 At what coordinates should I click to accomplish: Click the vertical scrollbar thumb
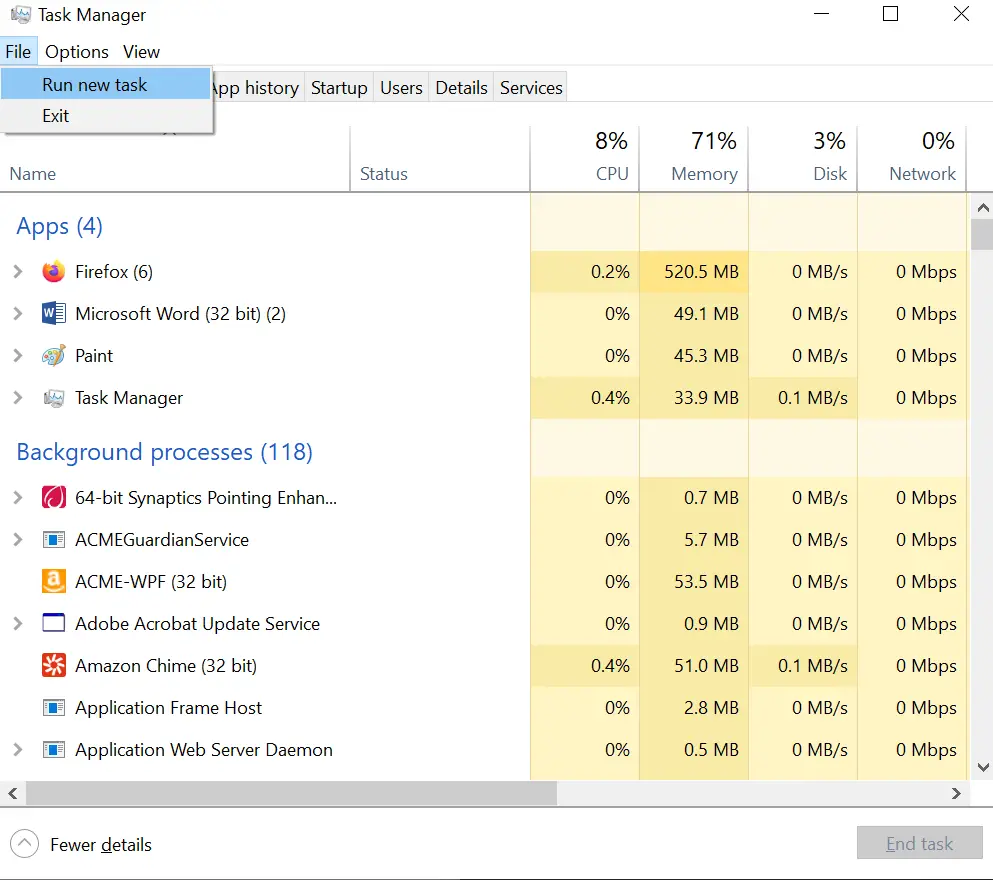(x=982, y=234)
